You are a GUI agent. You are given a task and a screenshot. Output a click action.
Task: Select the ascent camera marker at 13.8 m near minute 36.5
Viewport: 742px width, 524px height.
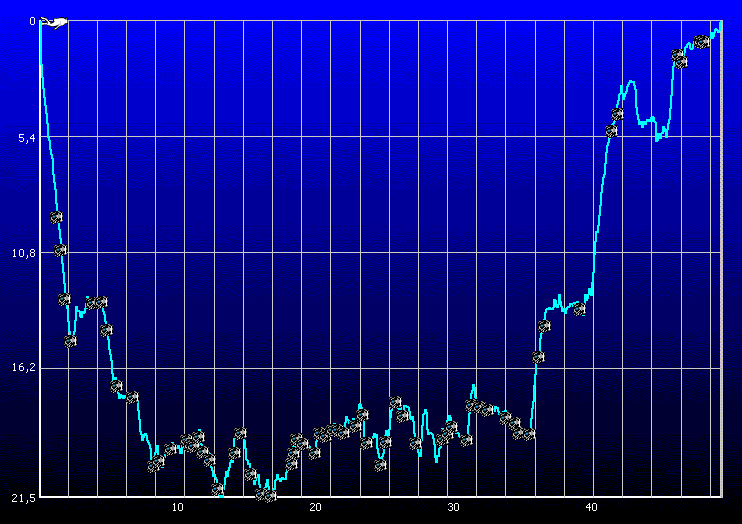click(x=545, y=326)
